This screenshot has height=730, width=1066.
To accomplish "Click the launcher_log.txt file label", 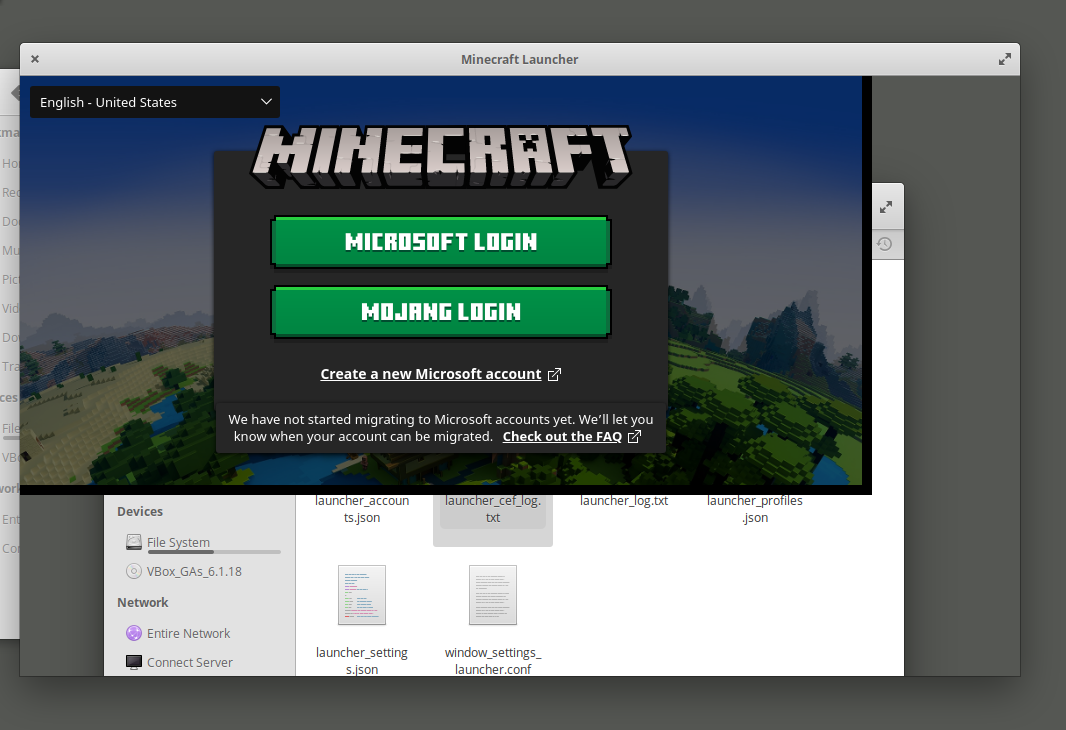I will [624, 501].
